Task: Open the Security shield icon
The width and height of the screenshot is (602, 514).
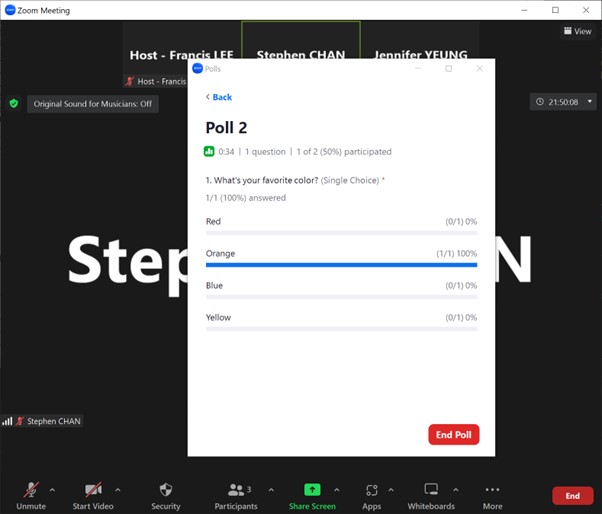Action: 166,489
